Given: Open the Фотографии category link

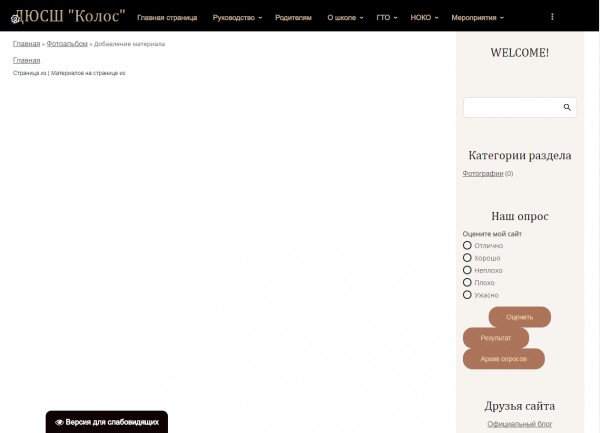Looking at the screenshot, I should click(483, 173).
